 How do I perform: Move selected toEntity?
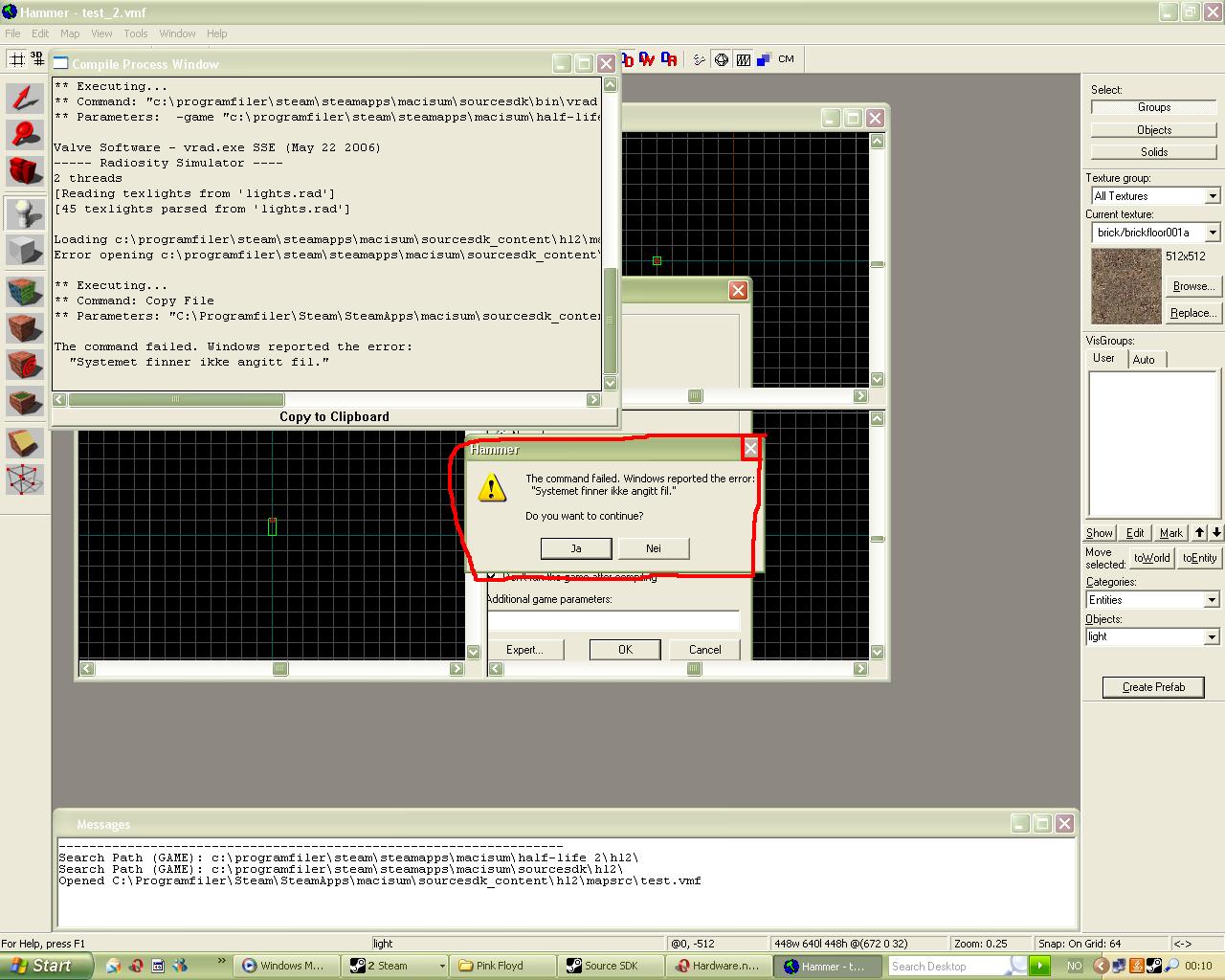1200,558
